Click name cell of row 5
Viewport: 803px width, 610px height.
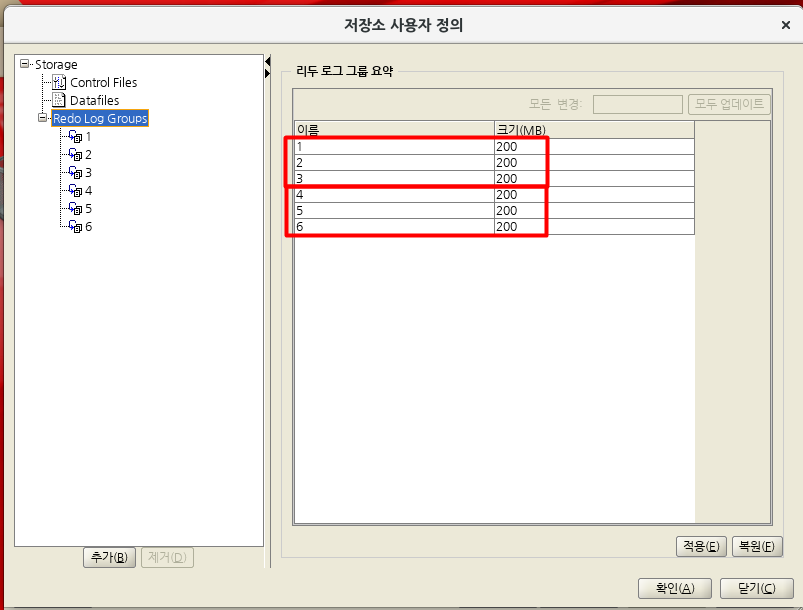tap(394, 210)
